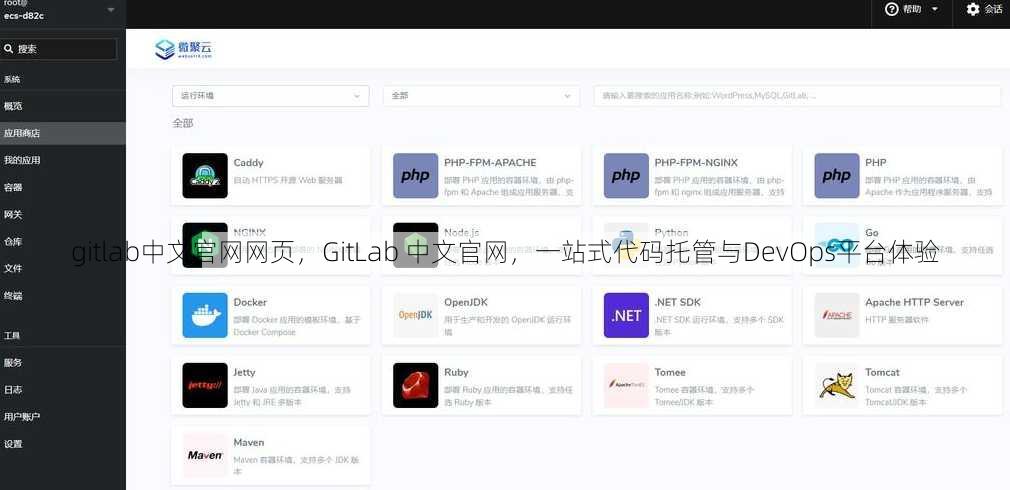Expand the 帮助 menu arrow

tap(935, 9)
